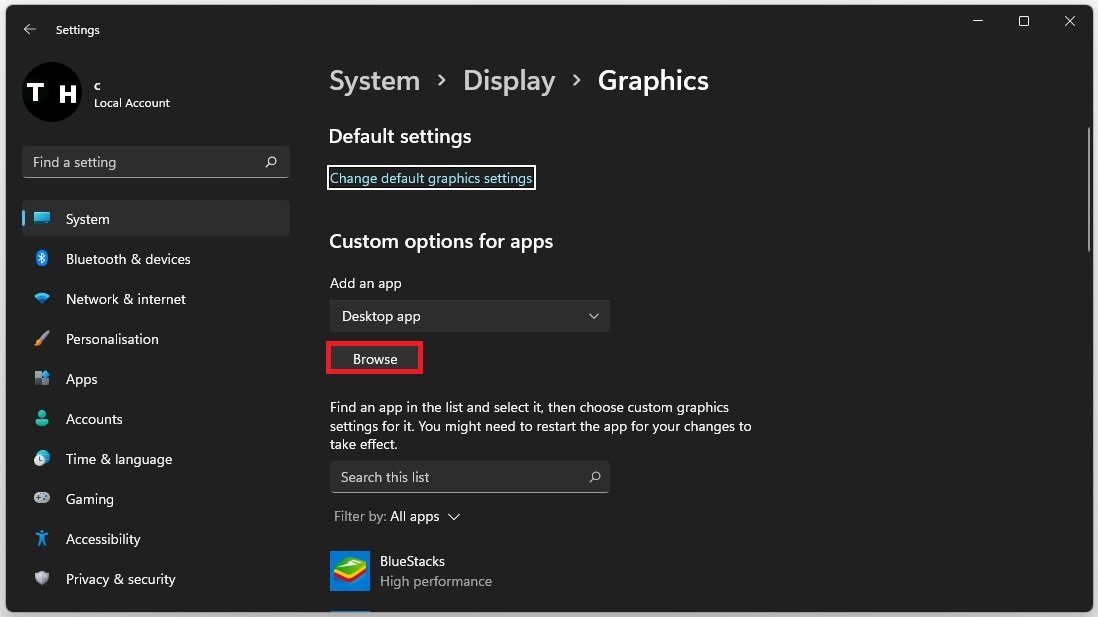Click the Accounts person icon
1098x617 pixels.
click(42, 419)
